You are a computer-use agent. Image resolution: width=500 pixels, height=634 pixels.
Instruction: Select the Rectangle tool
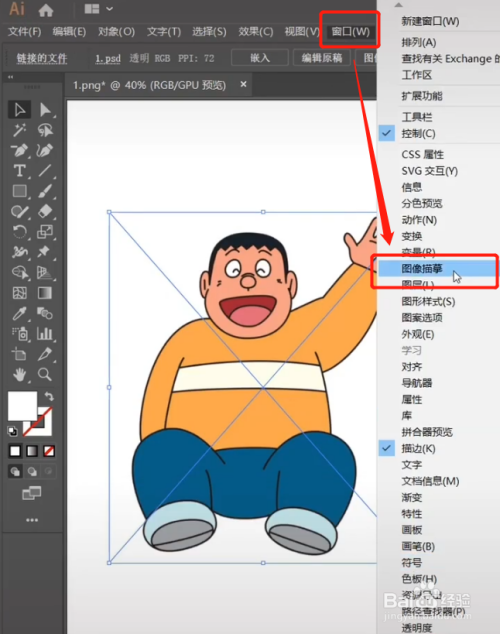click(x=19, y=191)
